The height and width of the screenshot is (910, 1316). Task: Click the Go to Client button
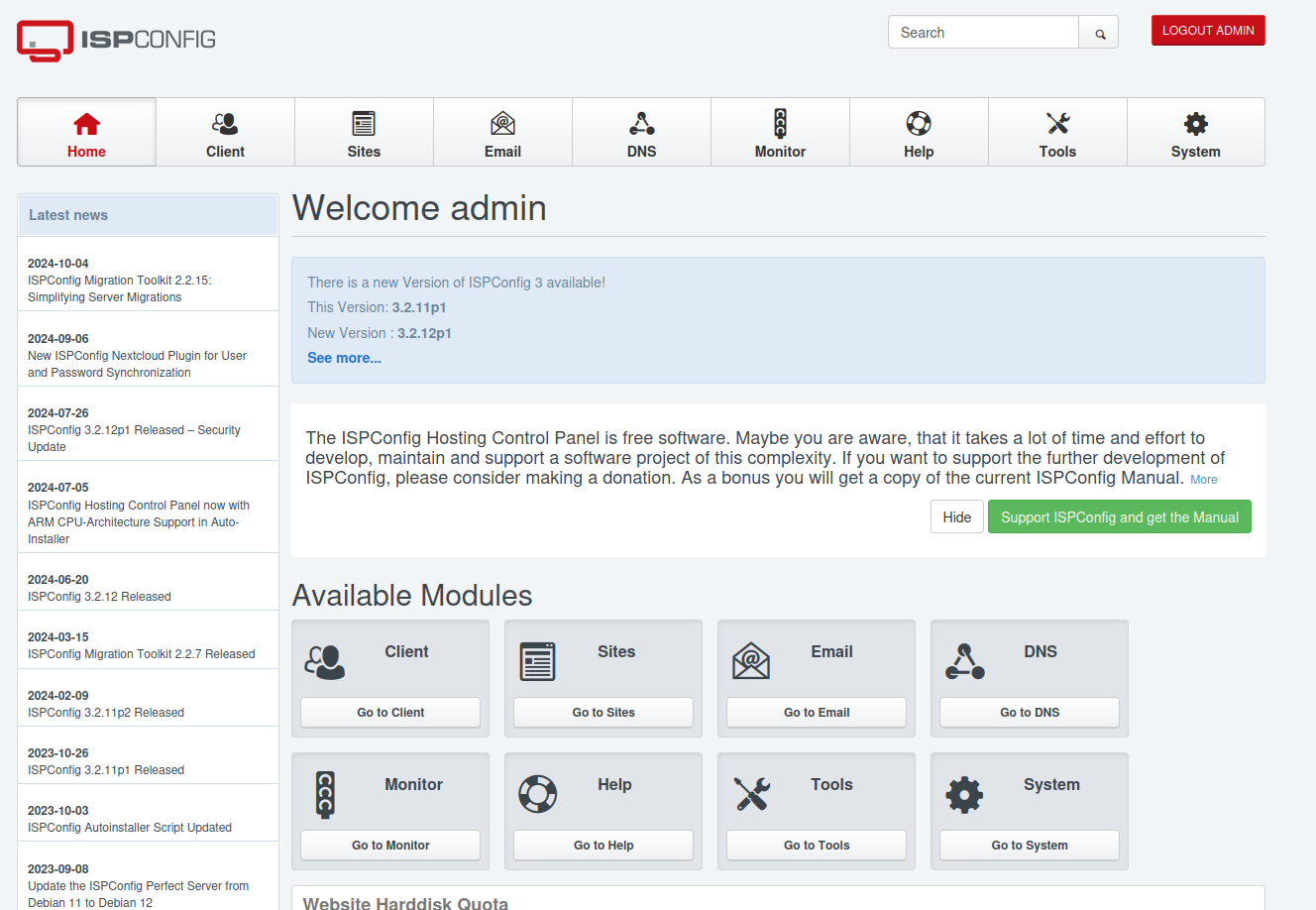[390, 713]
